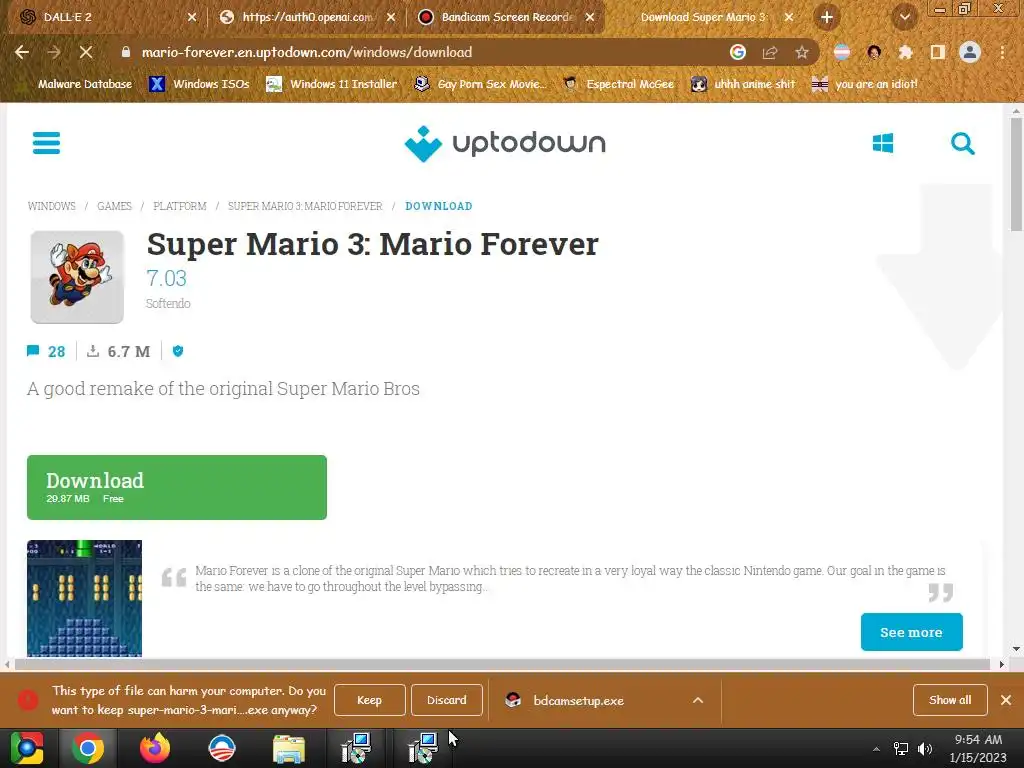Open the Mario Forever screenshot thumbnail
Image resolution: width=1024 pixels, height=768 pixels.
[84, 598]
